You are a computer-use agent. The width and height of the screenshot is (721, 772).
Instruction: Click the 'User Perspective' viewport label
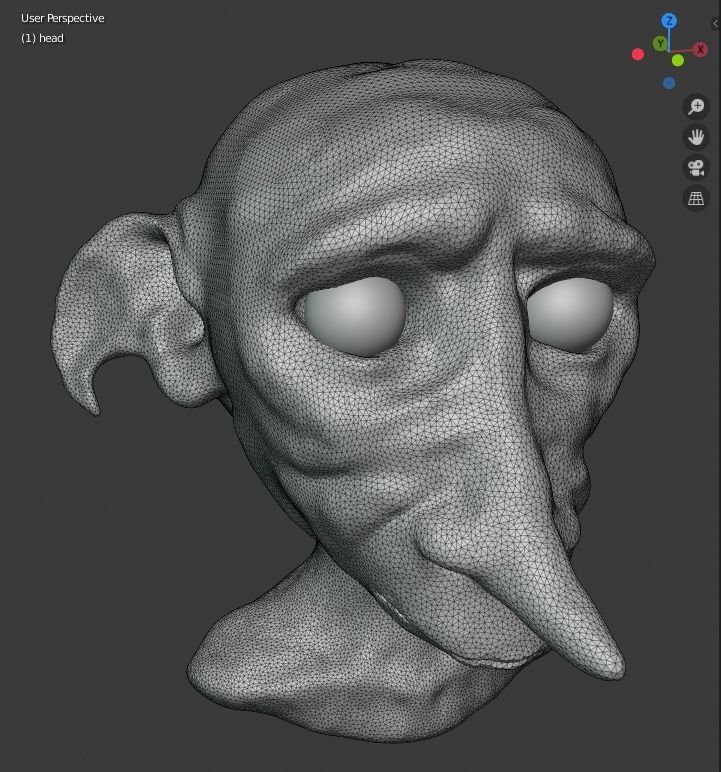63,18
